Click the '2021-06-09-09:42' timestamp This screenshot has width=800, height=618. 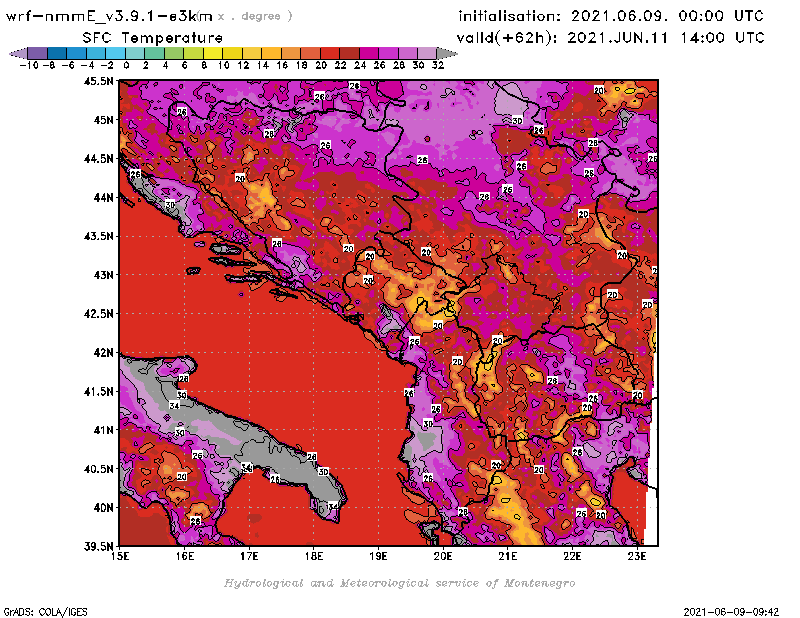[x=731, y=612]
